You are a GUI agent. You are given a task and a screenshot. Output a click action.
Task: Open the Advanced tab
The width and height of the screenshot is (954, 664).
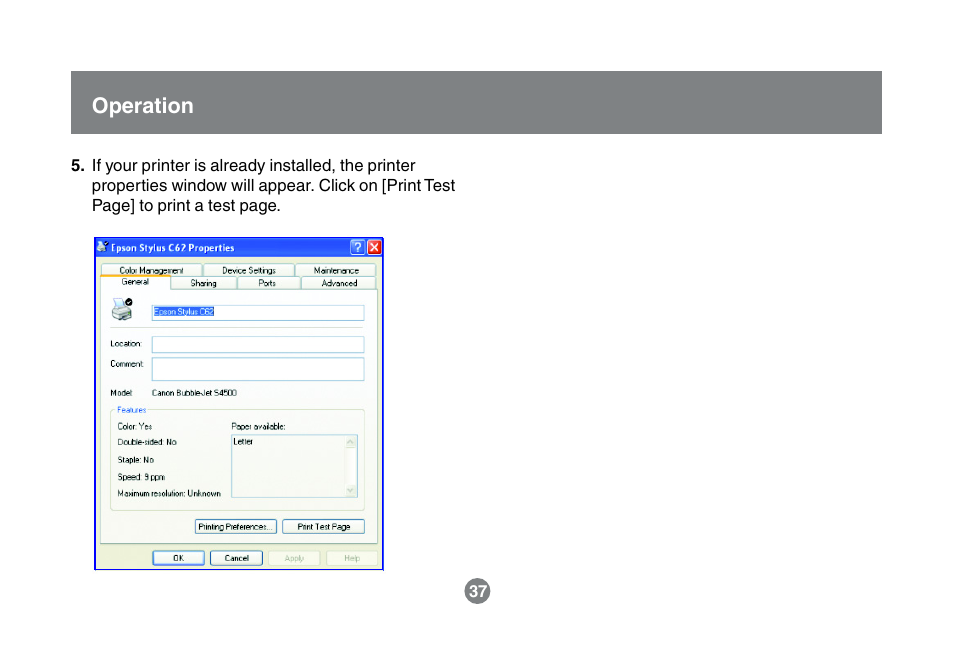(339, 283)
